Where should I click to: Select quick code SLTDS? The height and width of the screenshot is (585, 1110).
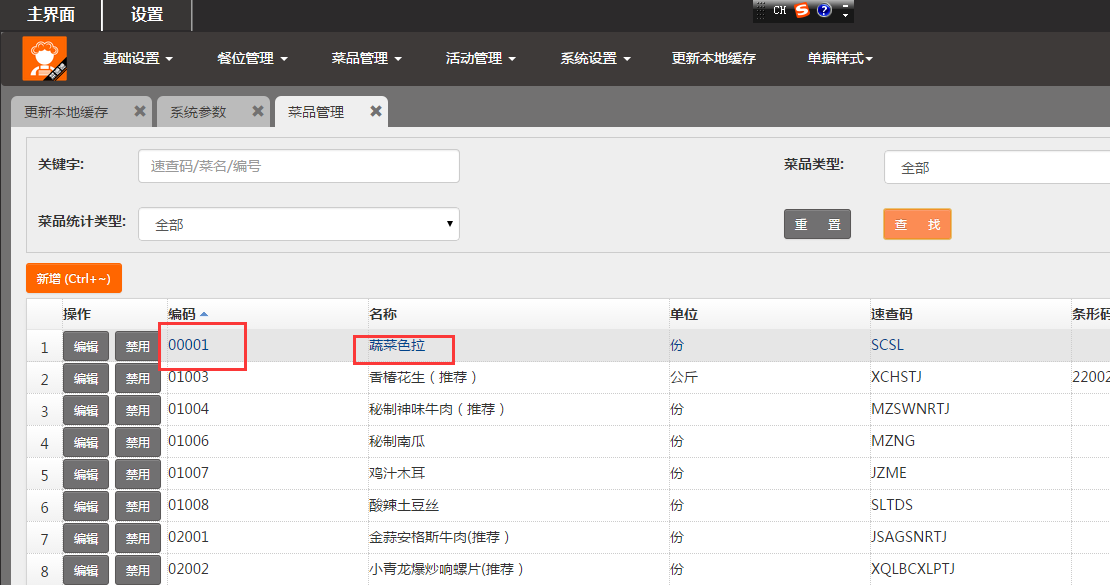click(x=892, y=505)
